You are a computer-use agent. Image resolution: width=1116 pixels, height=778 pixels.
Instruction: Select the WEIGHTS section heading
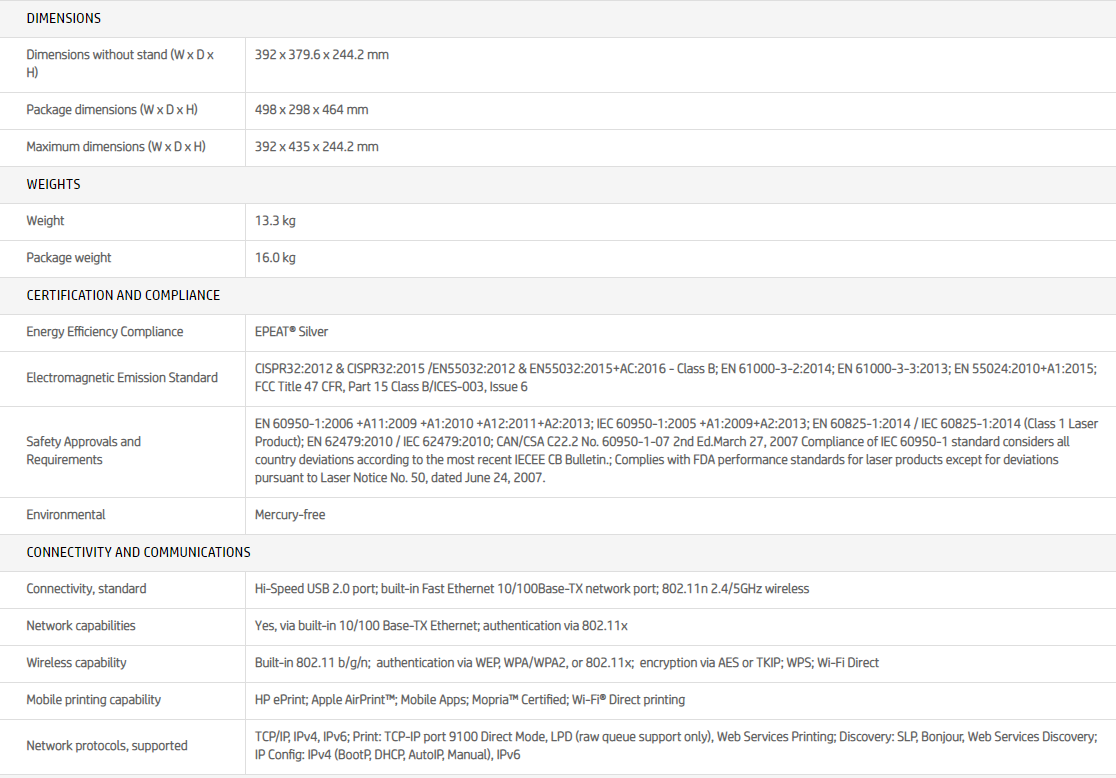click(53, 184)
